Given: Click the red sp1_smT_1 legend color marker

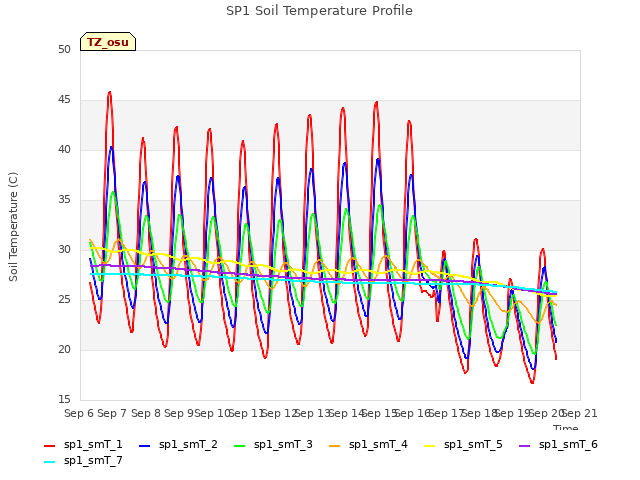Looking at the screenshot, I should 49,446.
